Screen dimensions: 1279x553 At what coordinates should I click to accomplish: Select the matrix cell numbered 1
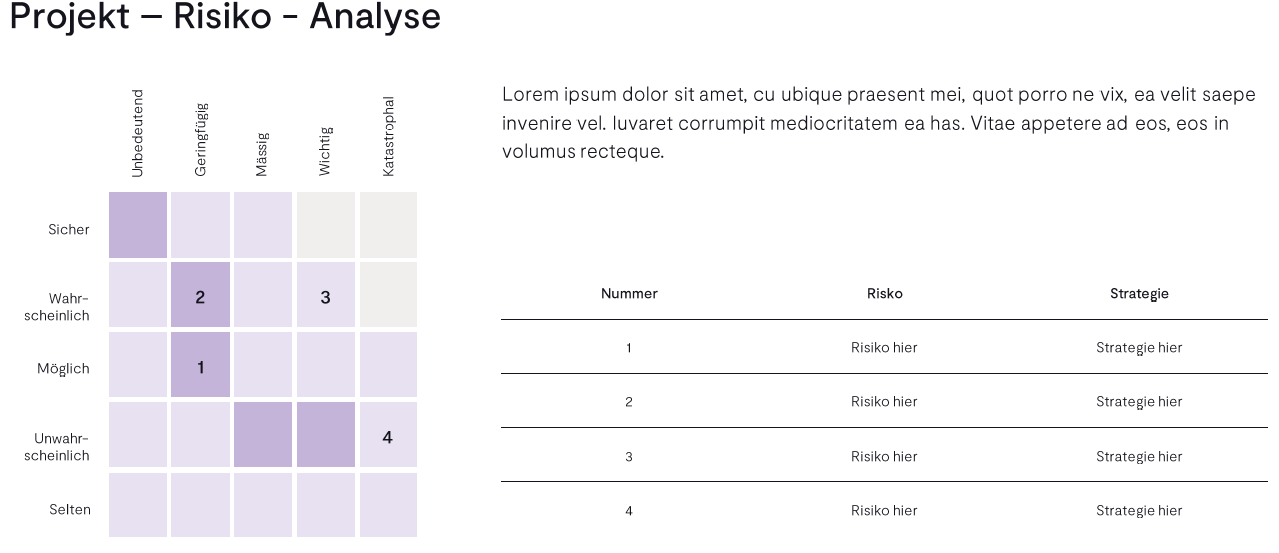(x=200, y=365)
